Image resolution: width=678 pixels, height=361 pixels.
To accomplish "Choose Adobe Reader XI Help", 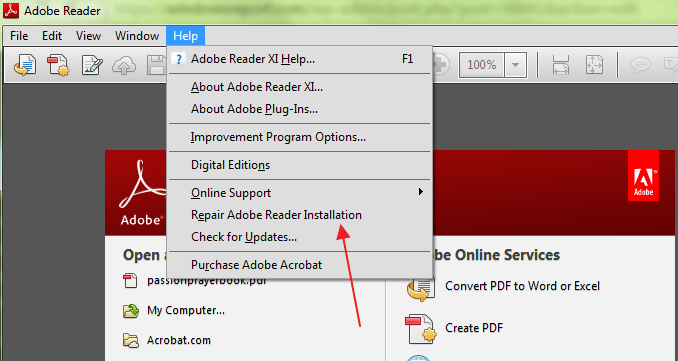I will [300, 59].
